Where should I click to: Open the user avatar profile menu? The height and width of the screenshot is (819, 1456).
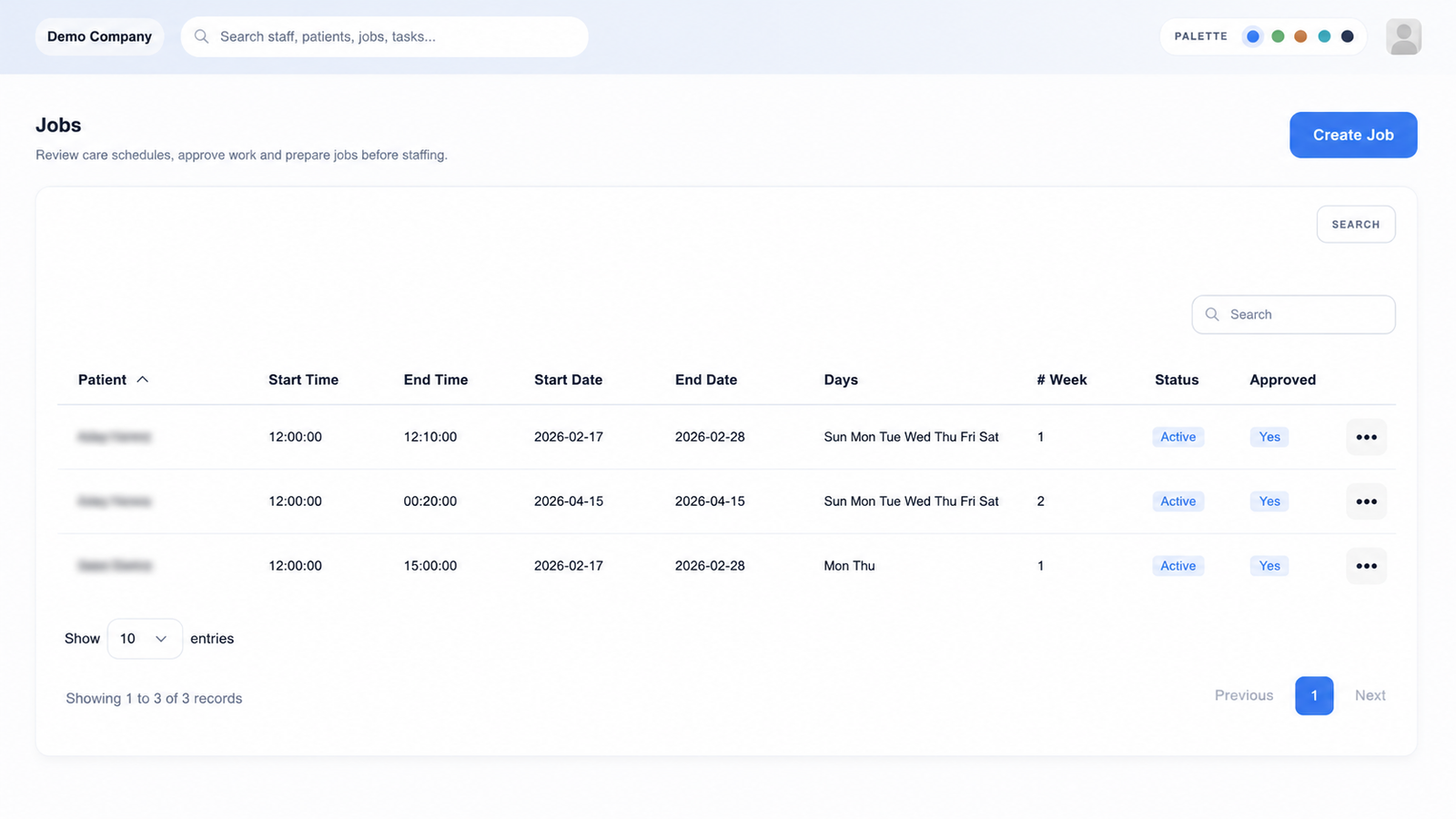point(1403,36)
